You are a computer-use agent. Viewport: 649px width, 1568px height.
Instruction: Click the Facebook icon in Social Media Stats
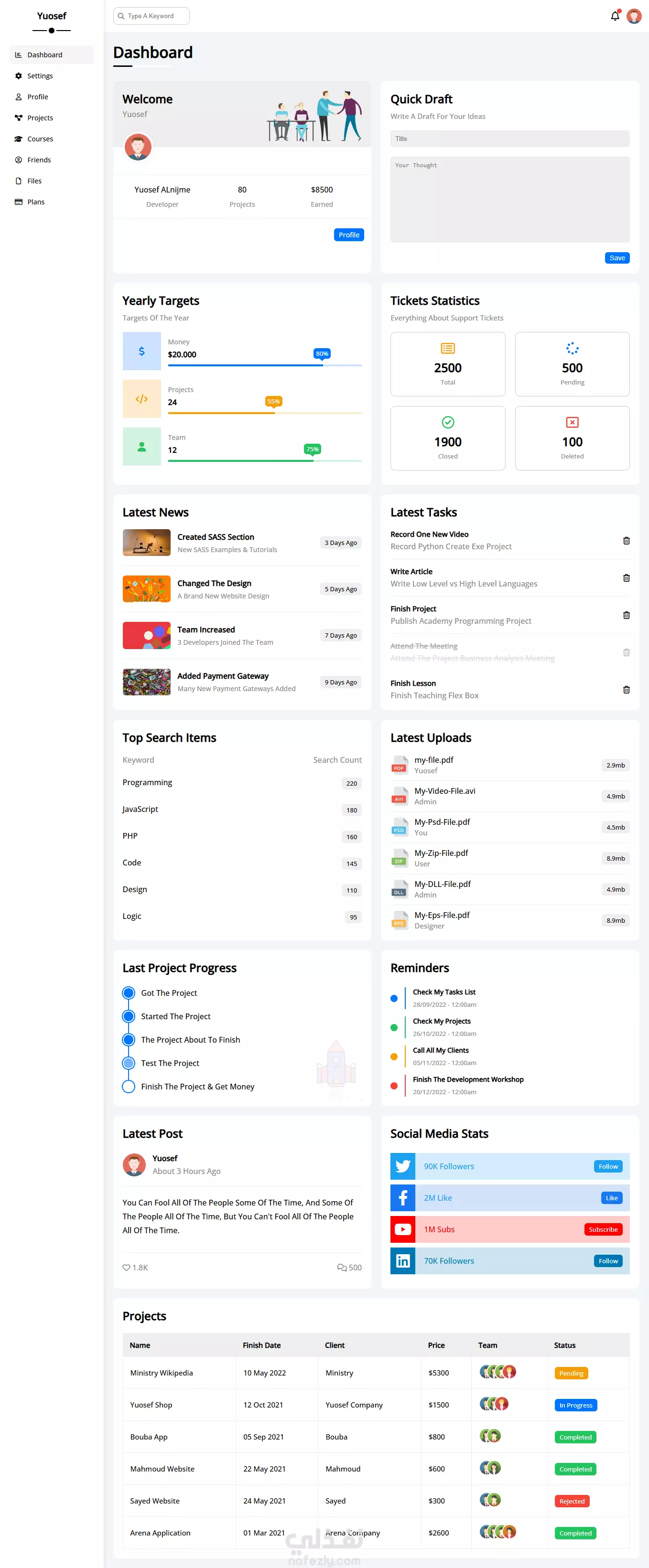pyautogui.click(x=402, y=1197)
